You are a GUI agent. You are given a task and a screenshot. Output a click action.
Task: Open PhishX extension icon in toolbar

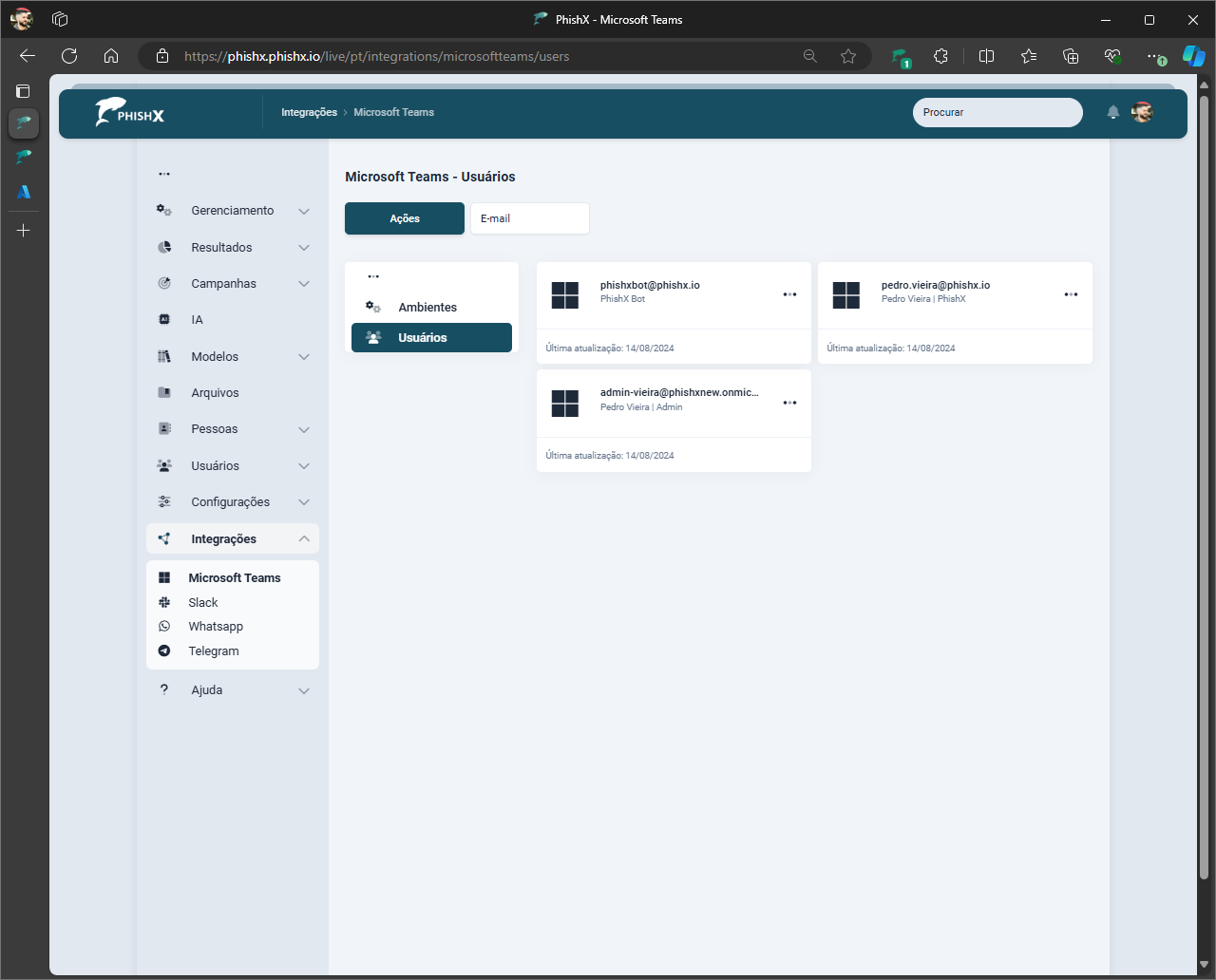point(900,57)
